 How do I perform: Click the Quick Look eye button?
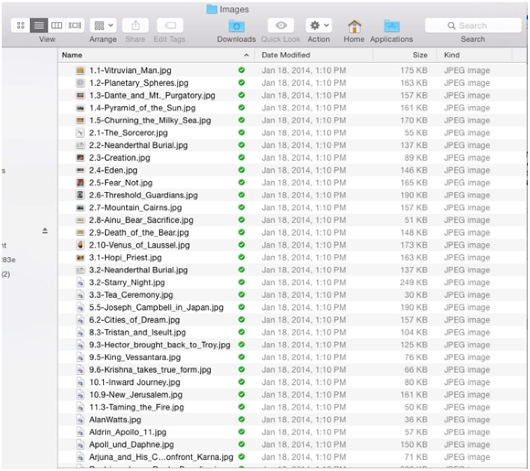281,25
